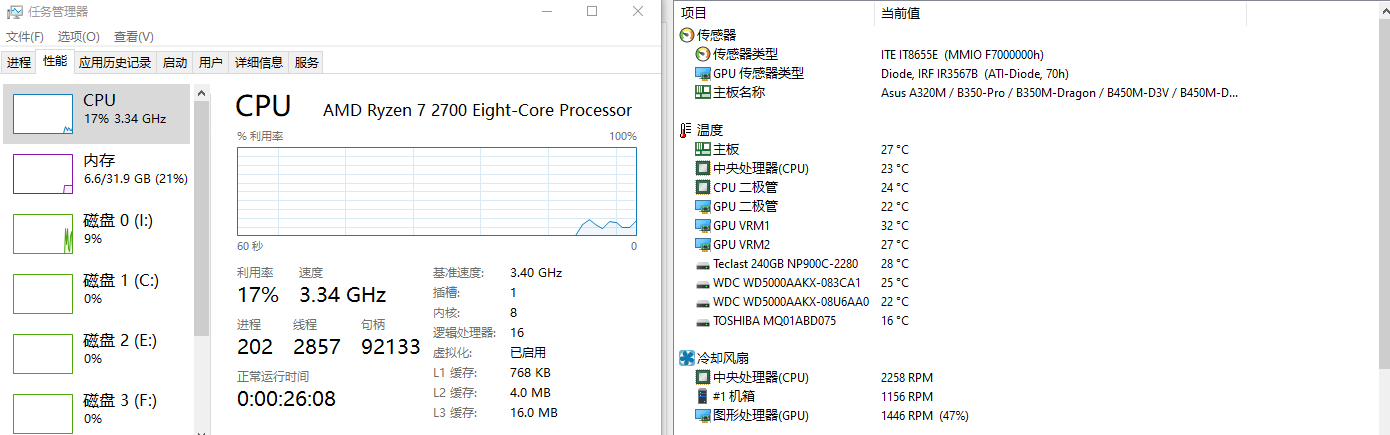Click the 项目 column header
1390x435 pixels.
[693, 13]
